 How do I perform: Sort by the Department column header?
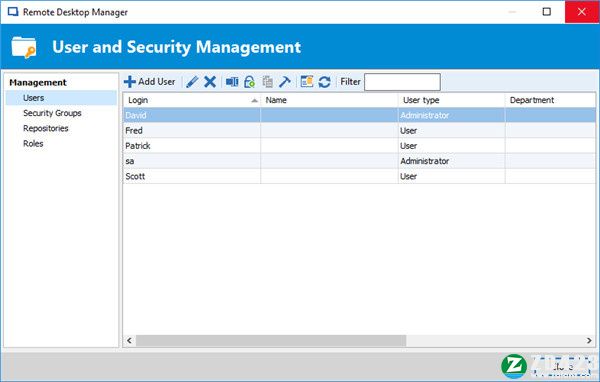click(x=550, y=100)
